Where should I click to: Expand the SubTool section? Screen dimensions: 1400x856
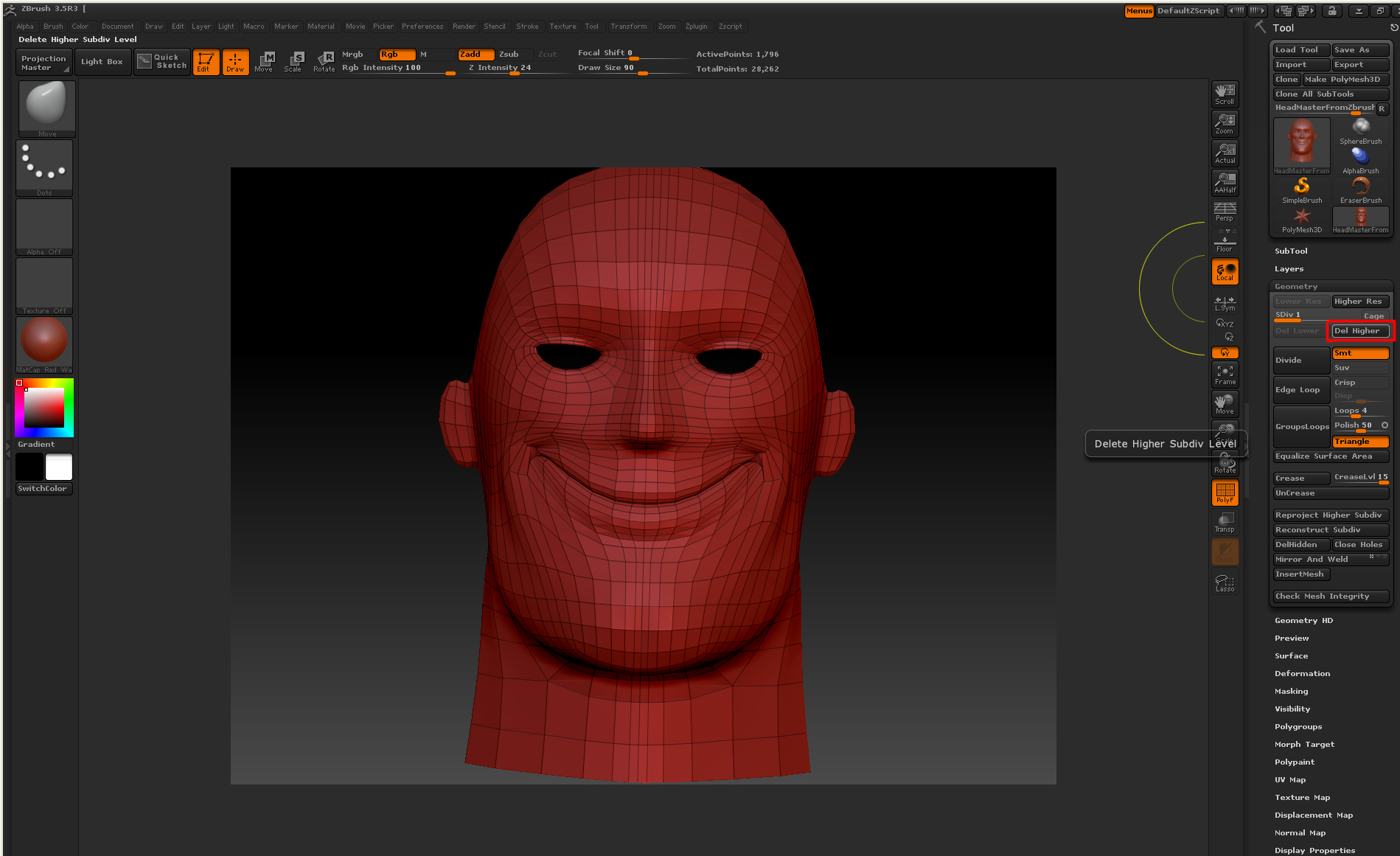1291,251
